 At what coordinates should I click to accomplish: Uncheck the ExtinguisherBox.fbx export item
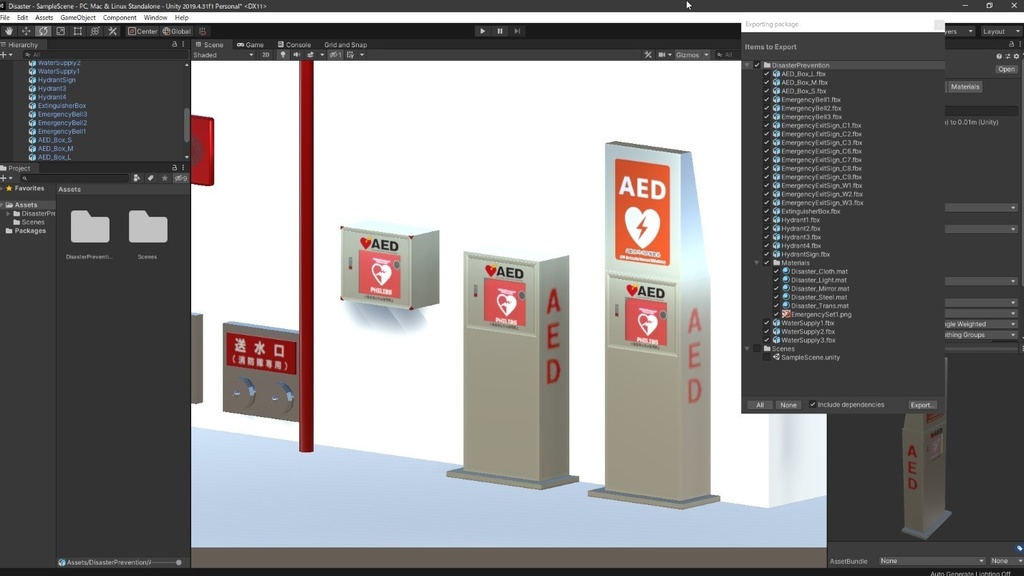point(767,212)
